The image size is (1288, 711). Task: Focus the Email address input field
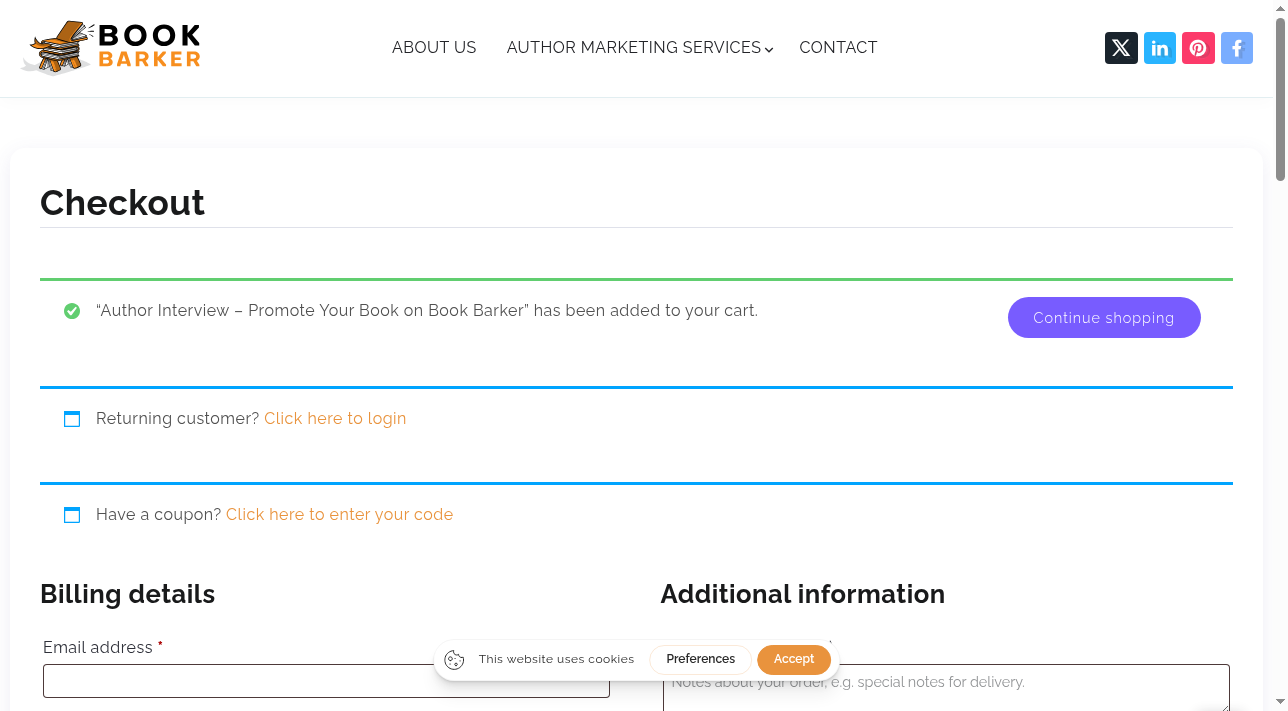tap(326, 681)
